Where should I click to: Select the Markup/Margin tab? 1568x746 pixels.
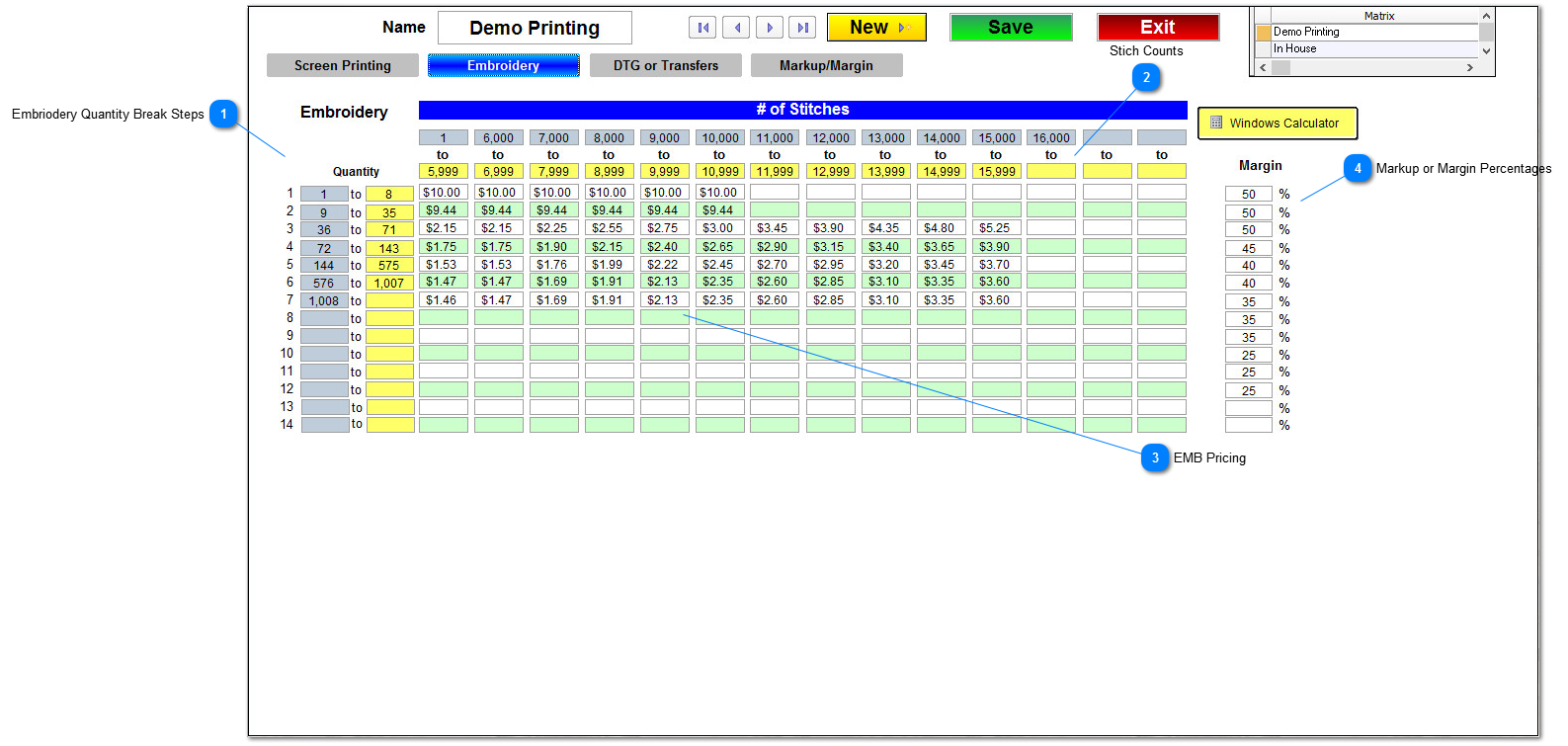point(826,65)
